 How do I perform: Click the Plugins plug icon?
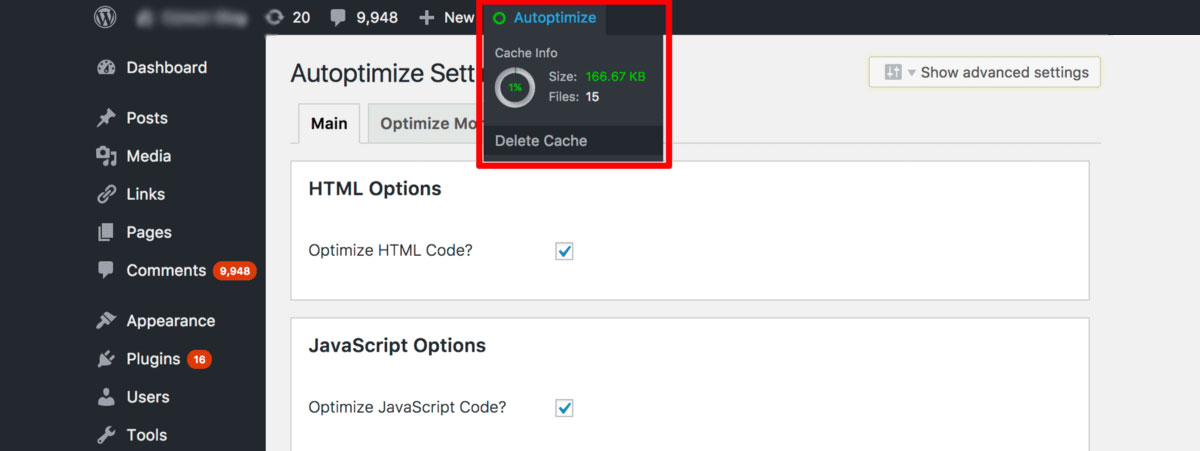[x=106, y=359]
